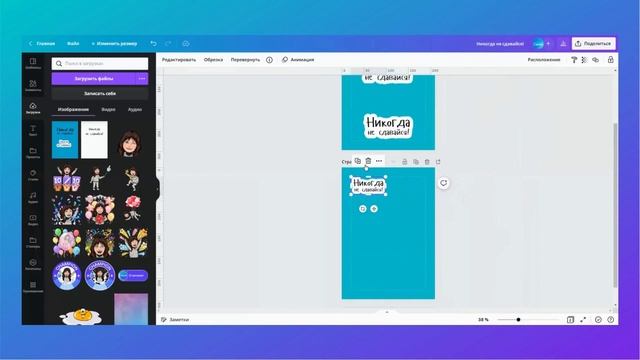The height and width of the screenshot is (360, 640).
Task: Click the Поделиться share button
Action: (x=594, y=43)
